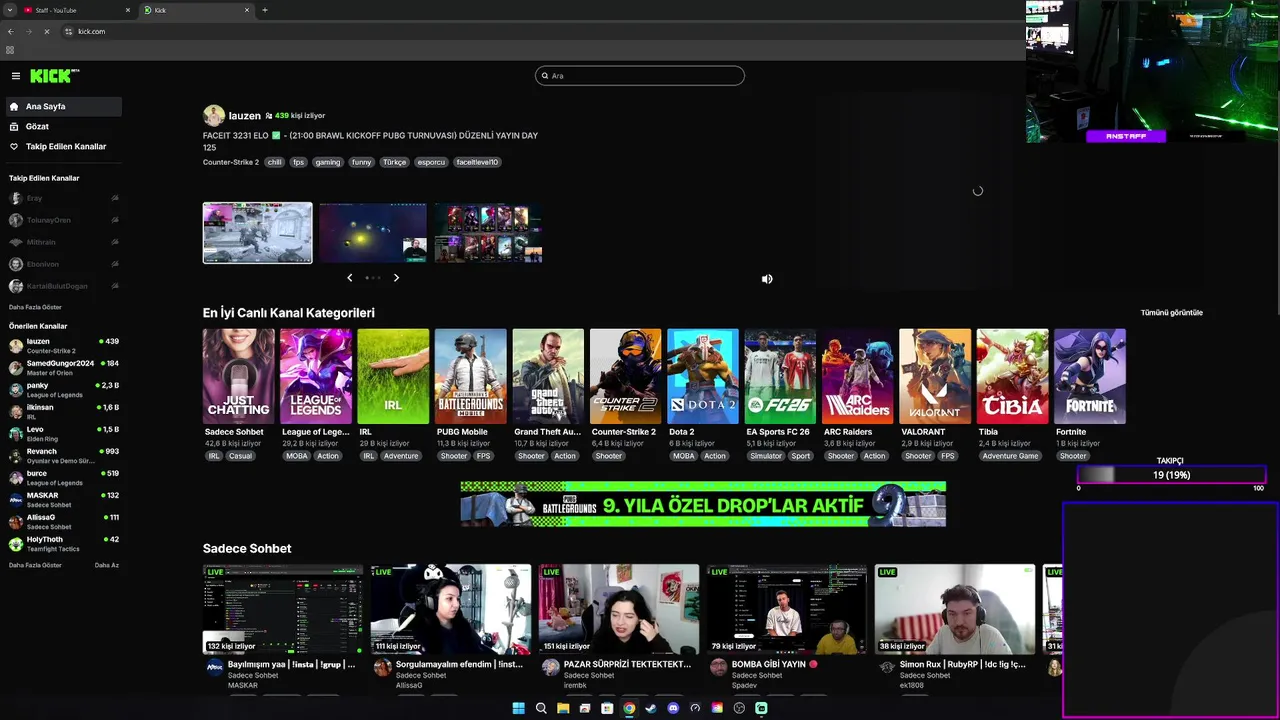The height and width of the screenshot is (720, 1280).
Task: Click the MOBA tag under Dota 2
Action: (683, 456)
